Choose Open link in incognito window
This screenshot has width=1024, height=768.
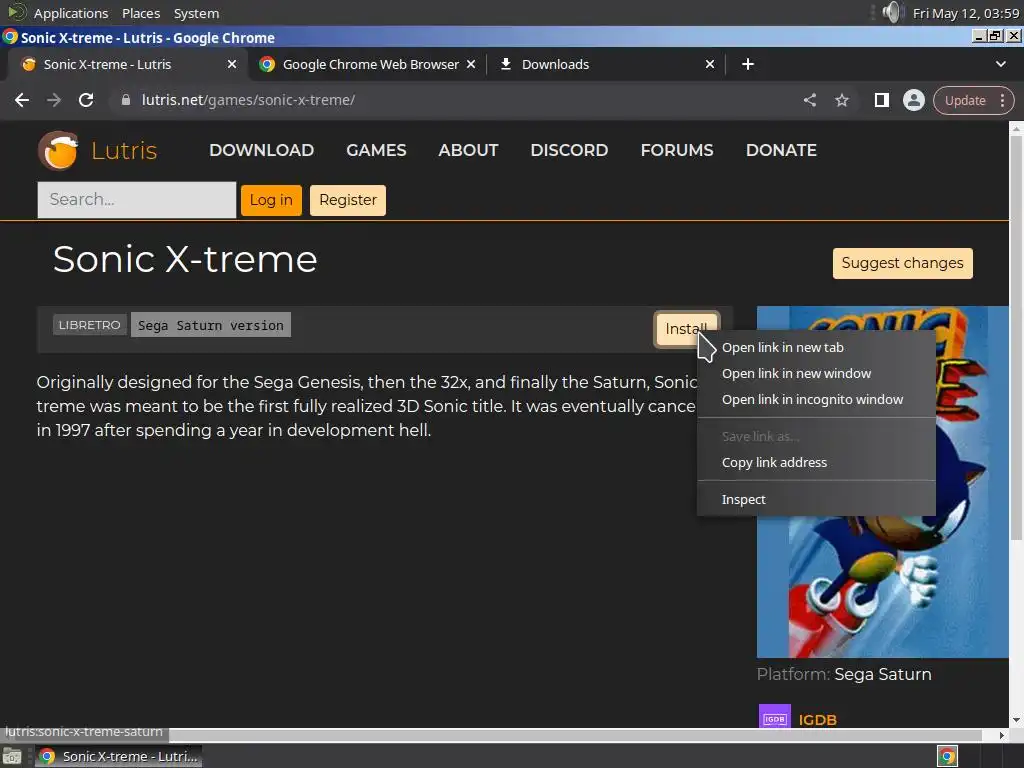pyautogui.click(x=816, y=400)
